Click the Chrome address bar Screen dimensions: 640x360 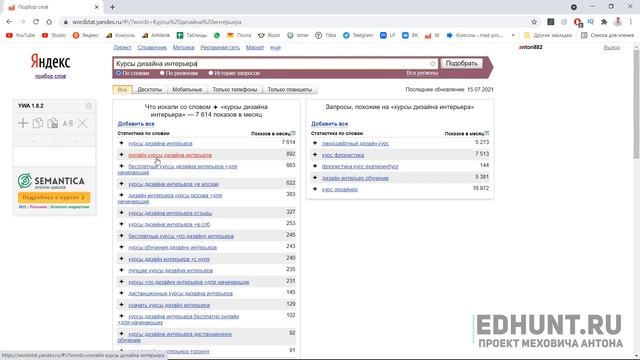(x=294, y=22)
